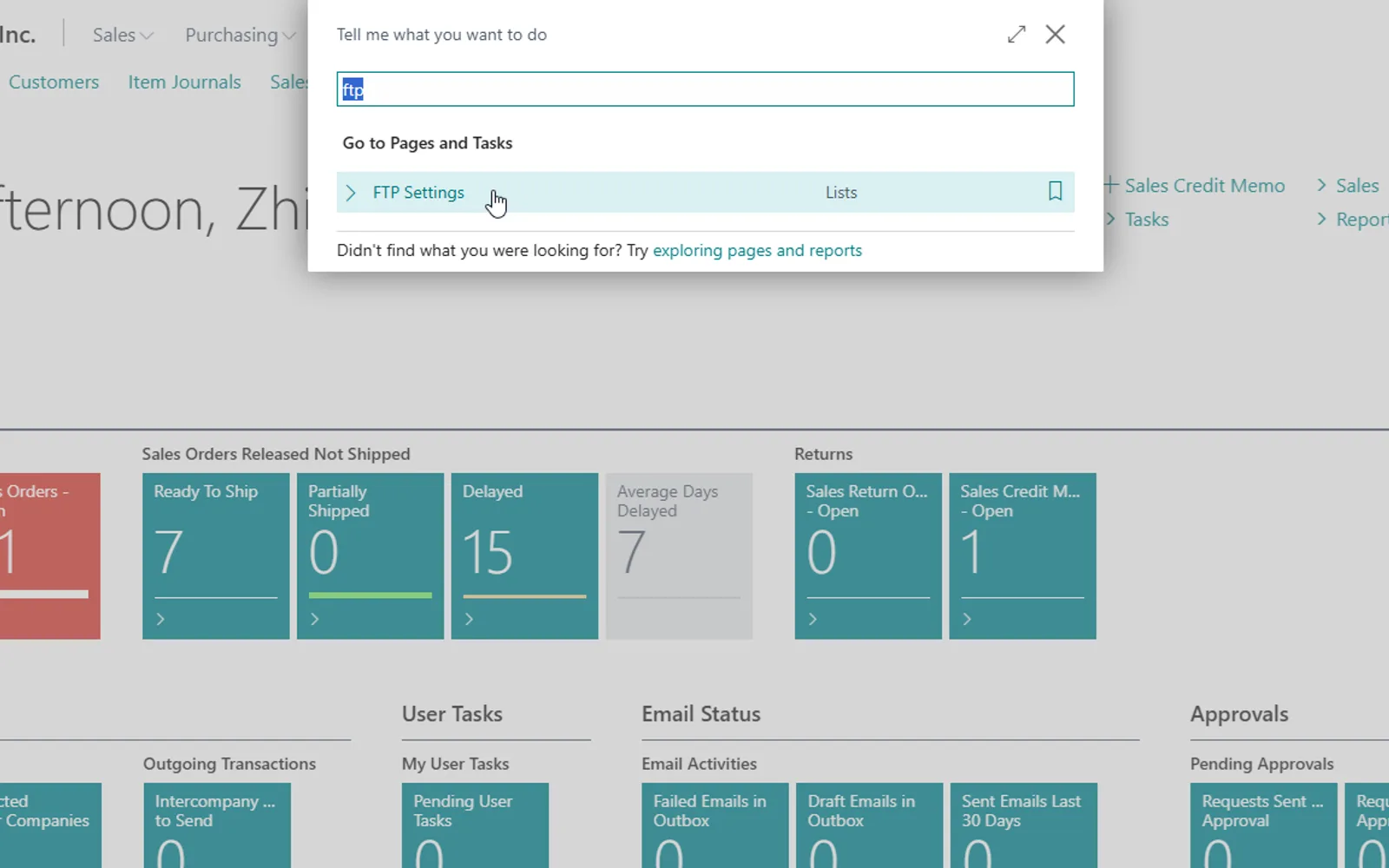The width and height of the screenshot is (1389, 868).
Task: Click the arrow on Ready To Ship tile
Action: (161, 619)
